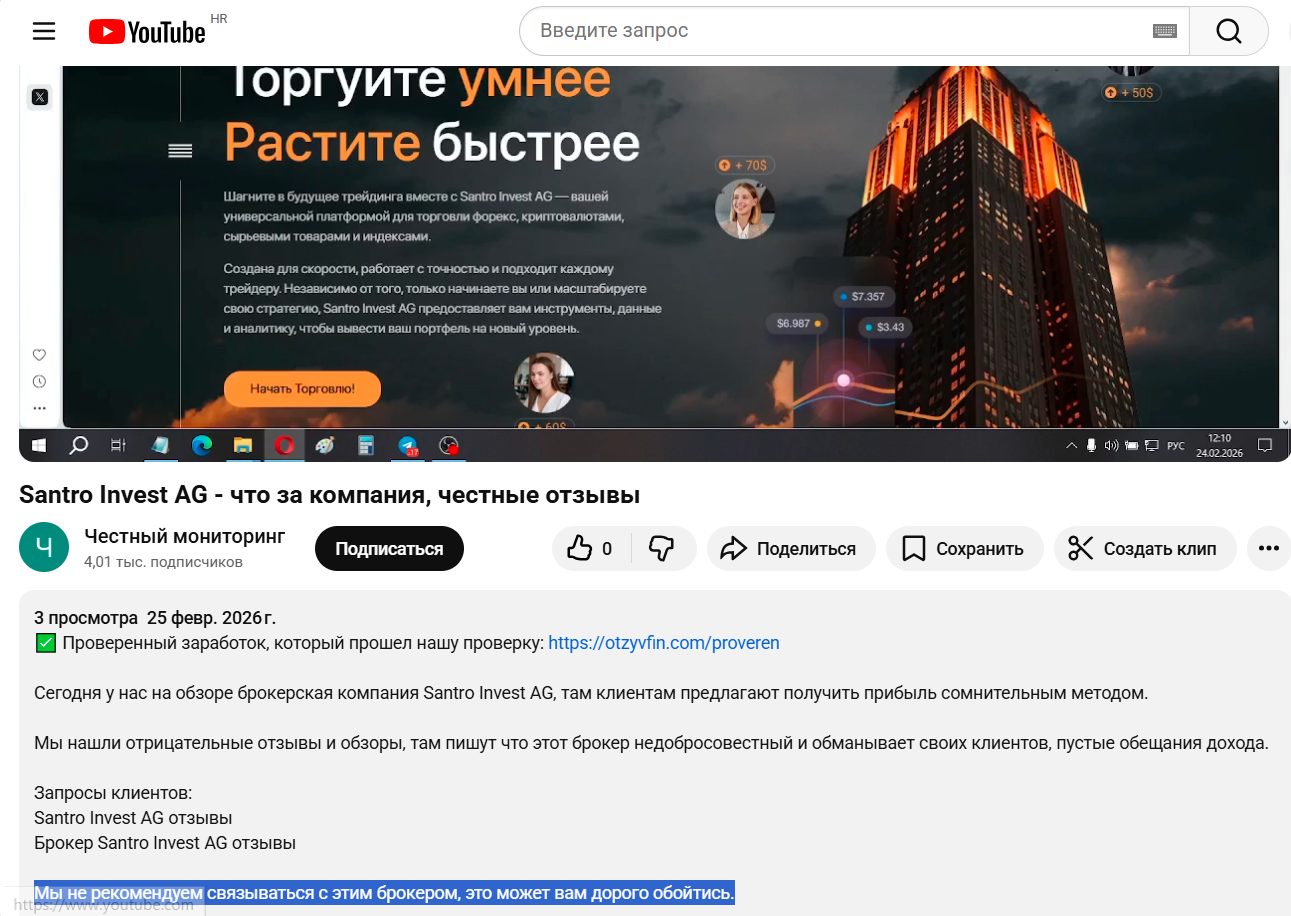Open the YouTube hamburger guide menu
The height and width of the screenshot is (916, 1291).
tap(44, 31)
